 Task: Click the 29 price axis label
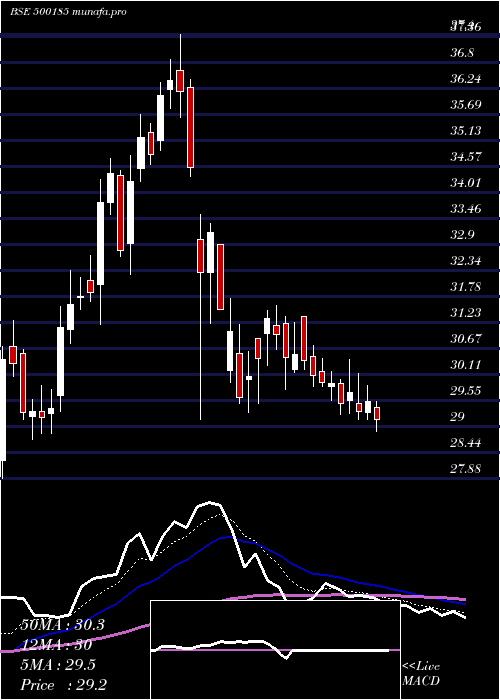coord(457,417)
